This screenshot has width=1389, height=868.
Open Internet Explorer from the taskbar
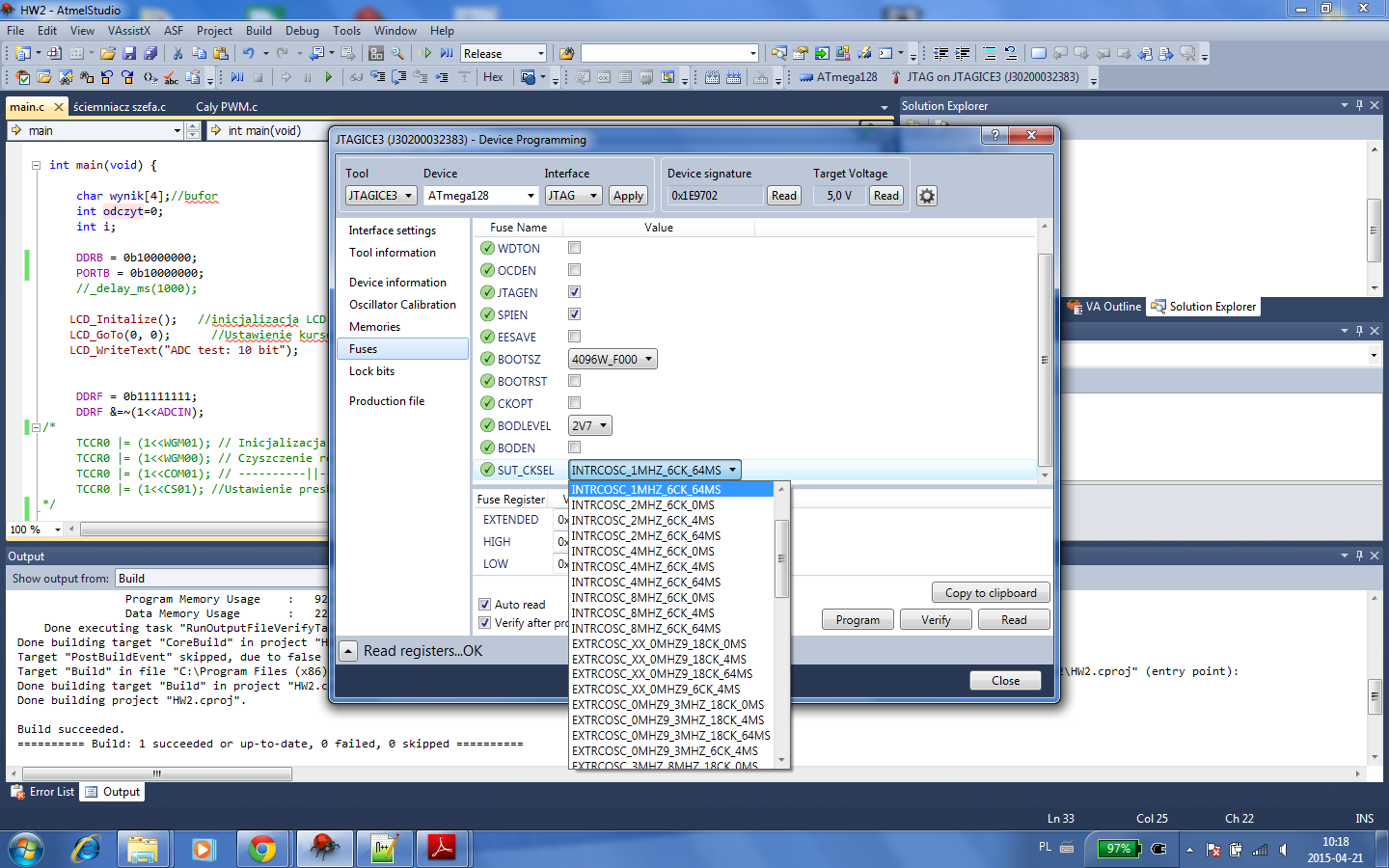pyautogui.click(x=86, y=849)
